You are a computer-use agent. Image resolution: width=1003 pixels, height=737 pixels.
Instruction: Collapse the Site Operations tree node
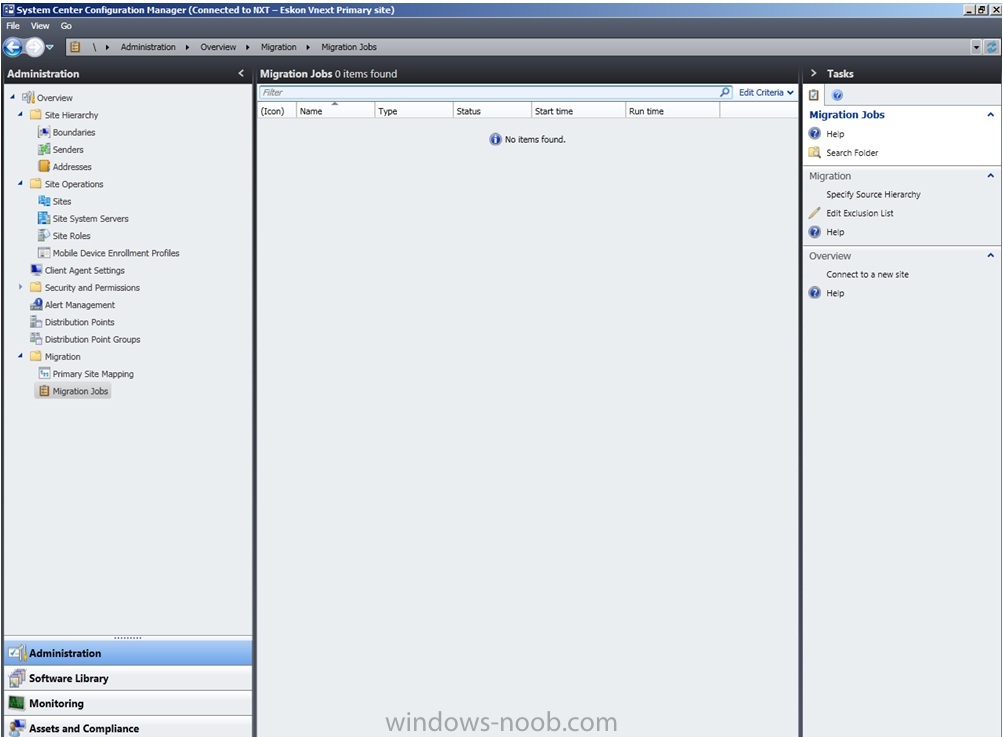pyautogui.click(x=20, y=183)
